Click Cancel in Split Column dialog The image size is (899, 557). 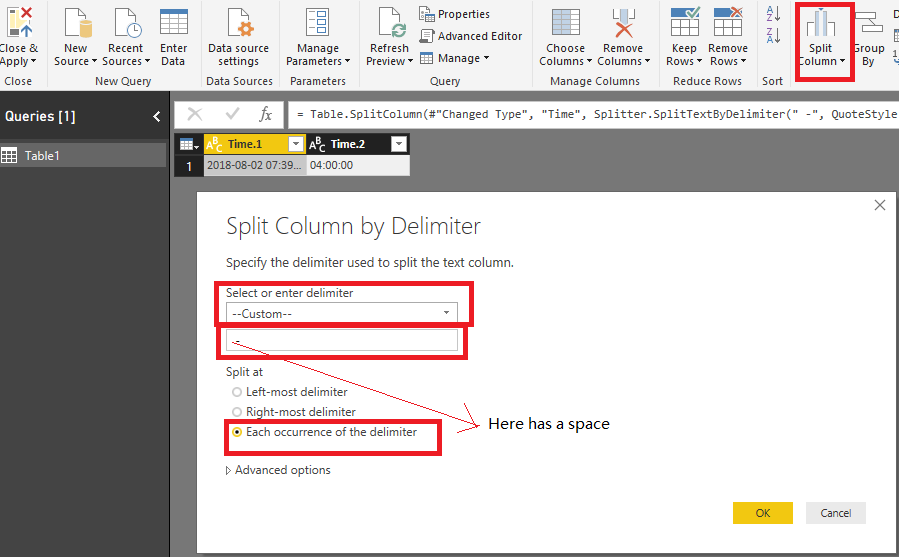835,513
